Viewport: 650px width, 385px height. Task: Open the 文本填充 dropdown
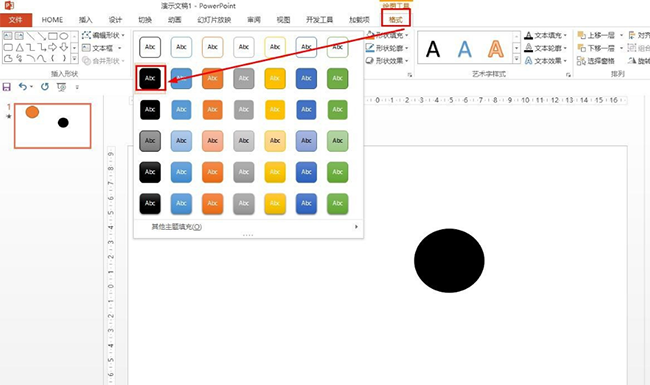(x=546, y=35)
